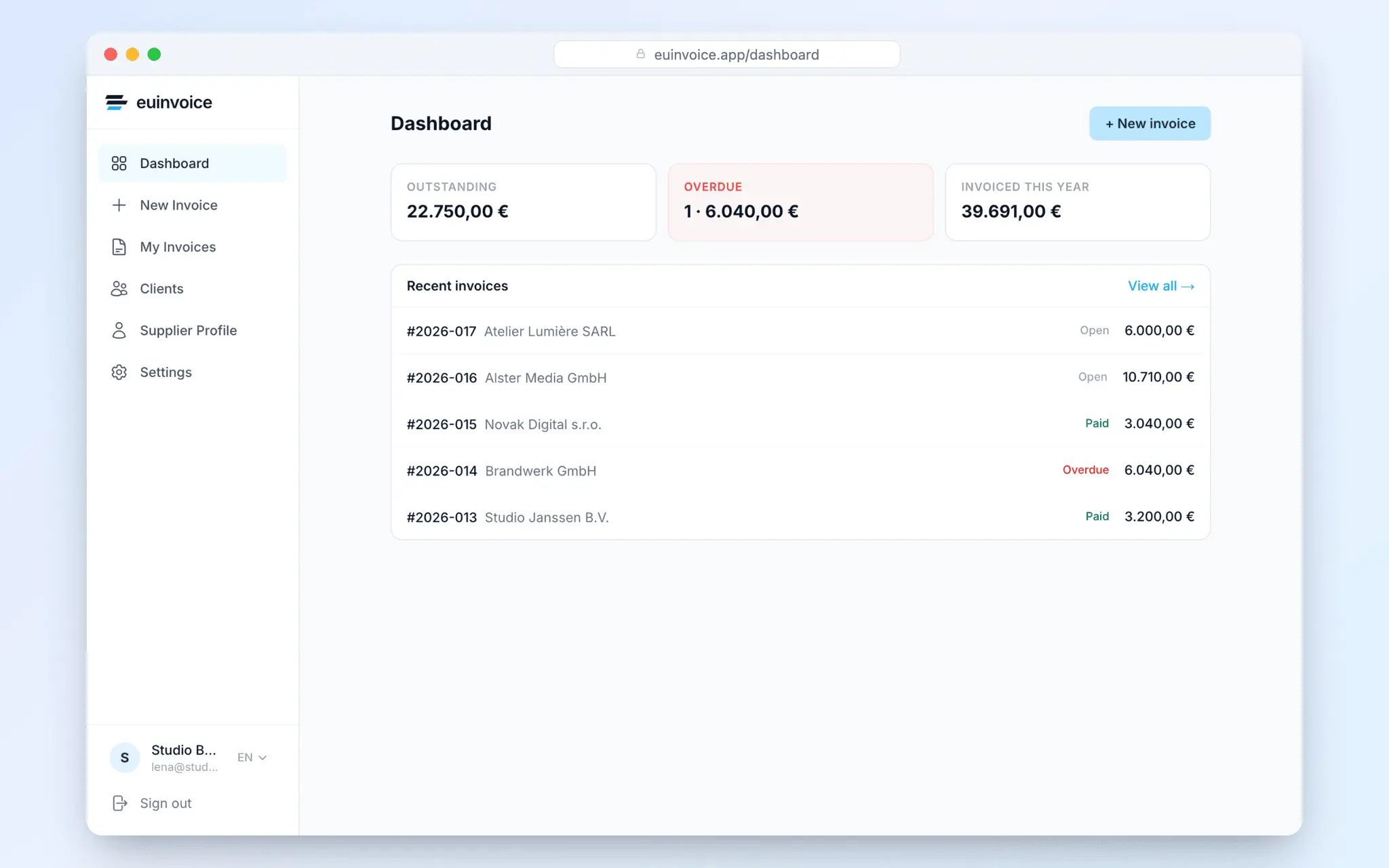
Task: Click client name Studio Janssen B.V.
Action: click(x=547, y=517)
